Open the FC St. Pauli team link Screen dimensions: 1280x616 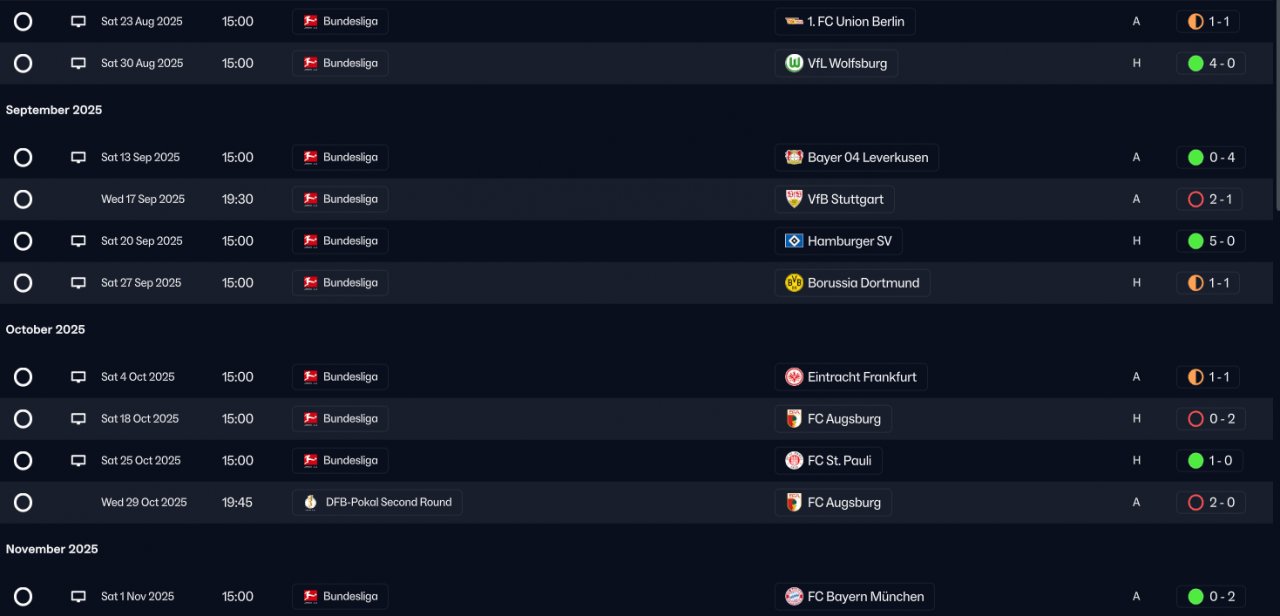(x=828, y=461)
